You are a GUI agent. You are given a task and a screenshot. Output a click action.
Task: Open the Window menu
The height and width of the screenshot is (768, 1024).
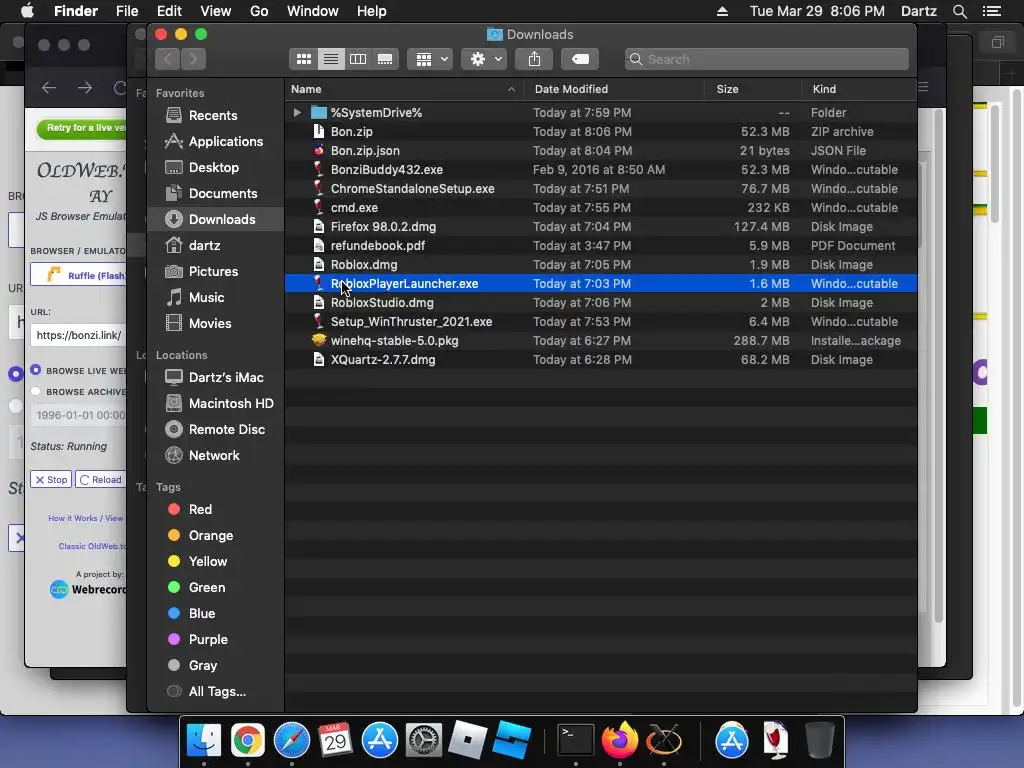pos(313,11)
